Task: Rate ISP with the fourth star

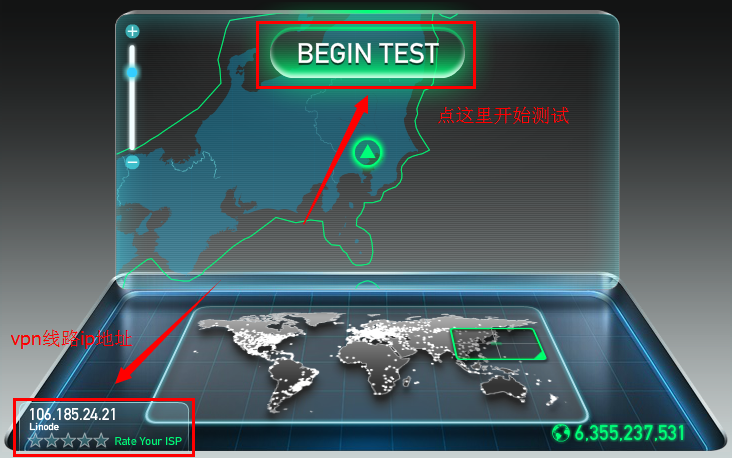Action: (84, 440)
